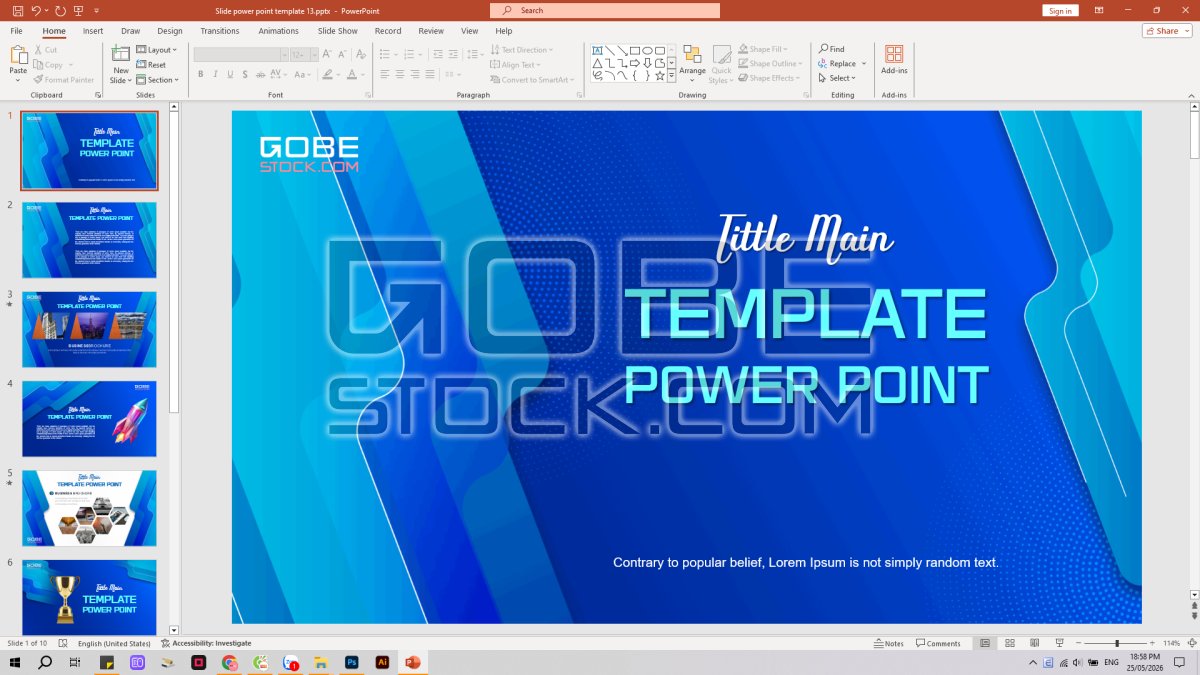Viewport: 1200px width, 675px height.
Task: Open the Add-ins icon
Action: [x=894, y=54]
